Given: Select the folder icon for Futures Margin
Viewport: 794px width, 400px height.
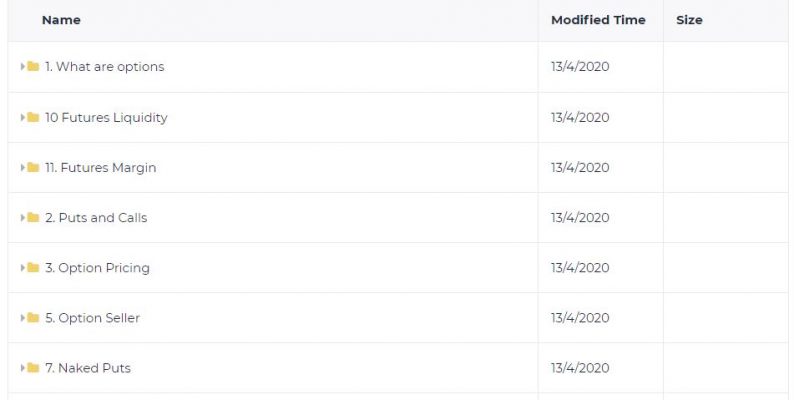Looking at the screenshot, I should (x=33, y=167).
